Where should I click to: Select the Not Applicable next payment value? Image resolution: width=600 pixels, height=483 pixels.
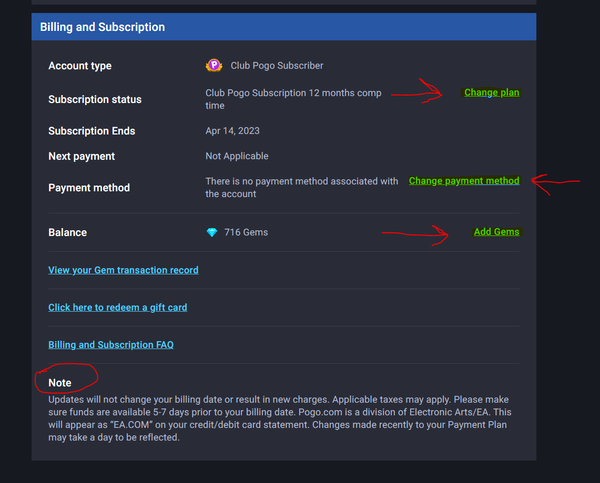pos(237,156)
